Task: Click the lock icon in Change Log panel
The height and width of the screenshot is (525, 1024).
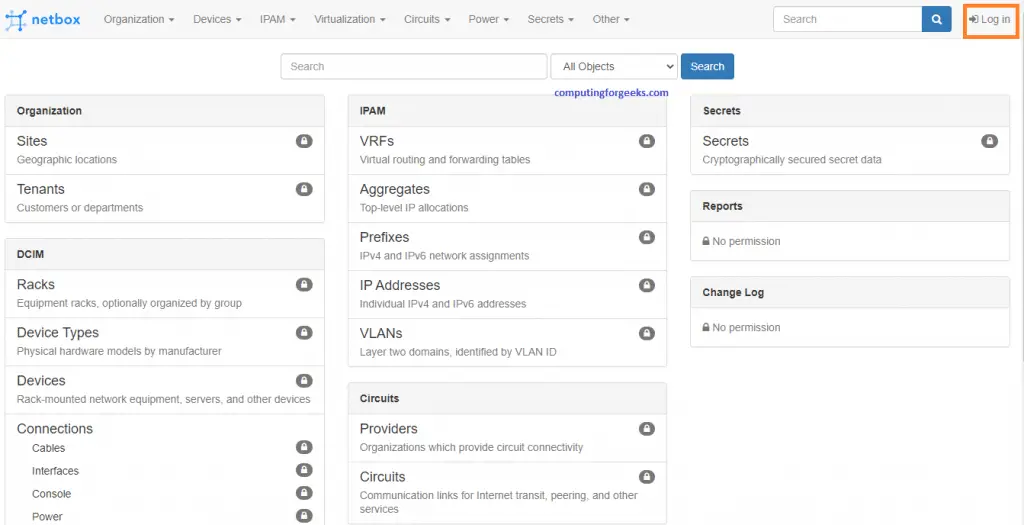Action: 706,327
